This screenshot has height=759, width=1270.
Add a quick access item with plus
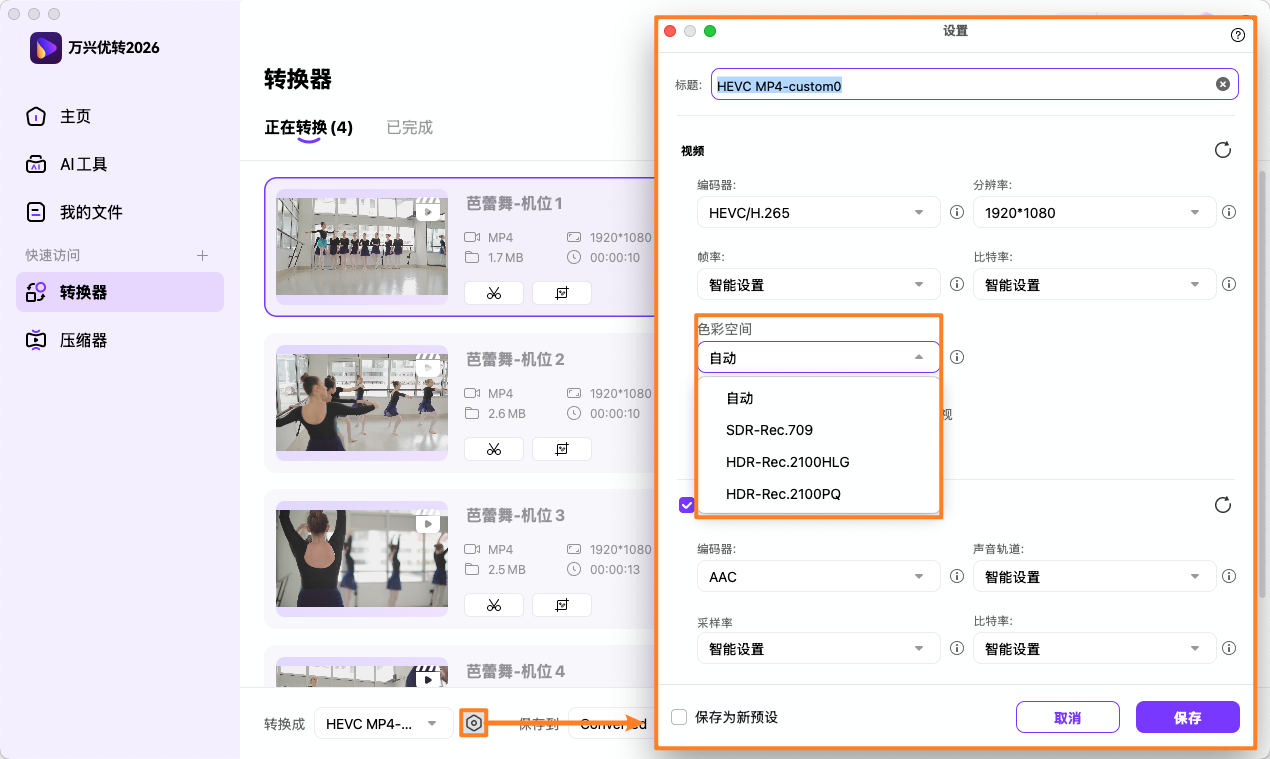click(202, 255)
